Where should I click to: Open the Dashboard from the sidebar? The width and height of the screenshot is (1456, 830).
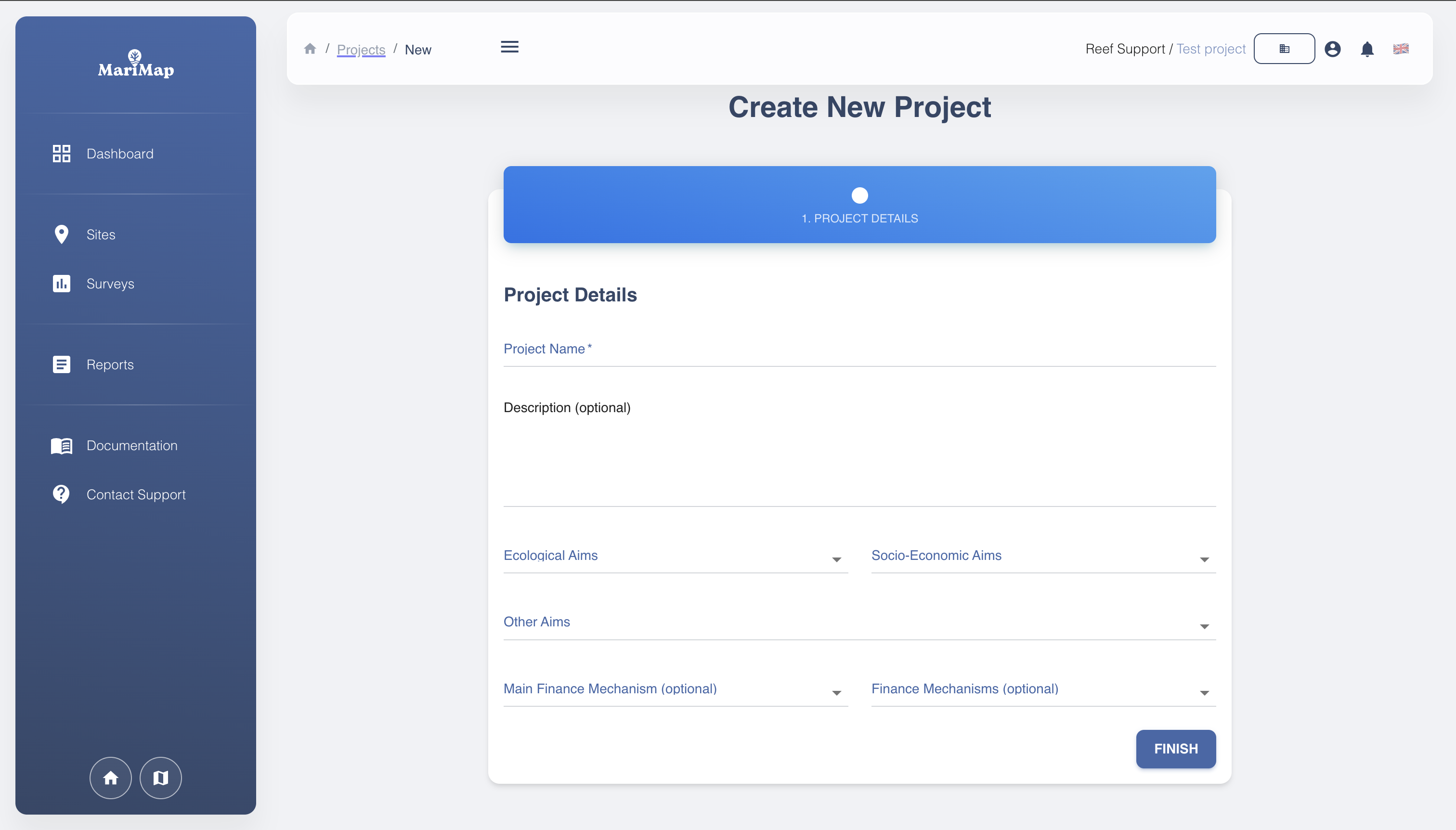[x=120, y=153]
